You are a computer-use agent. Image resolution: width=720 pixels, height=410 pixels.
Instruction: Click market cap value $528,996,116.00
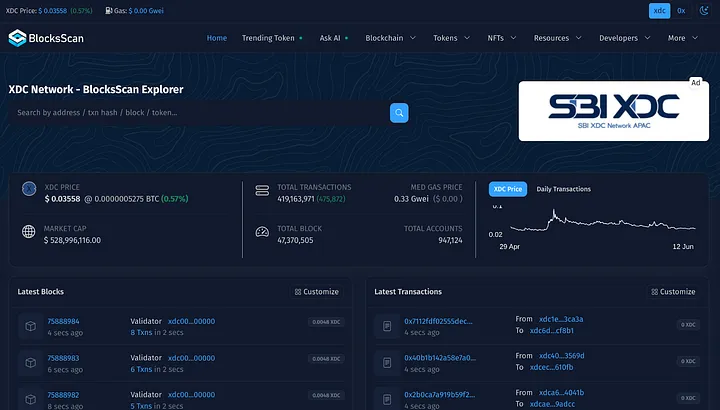[73, 240]
